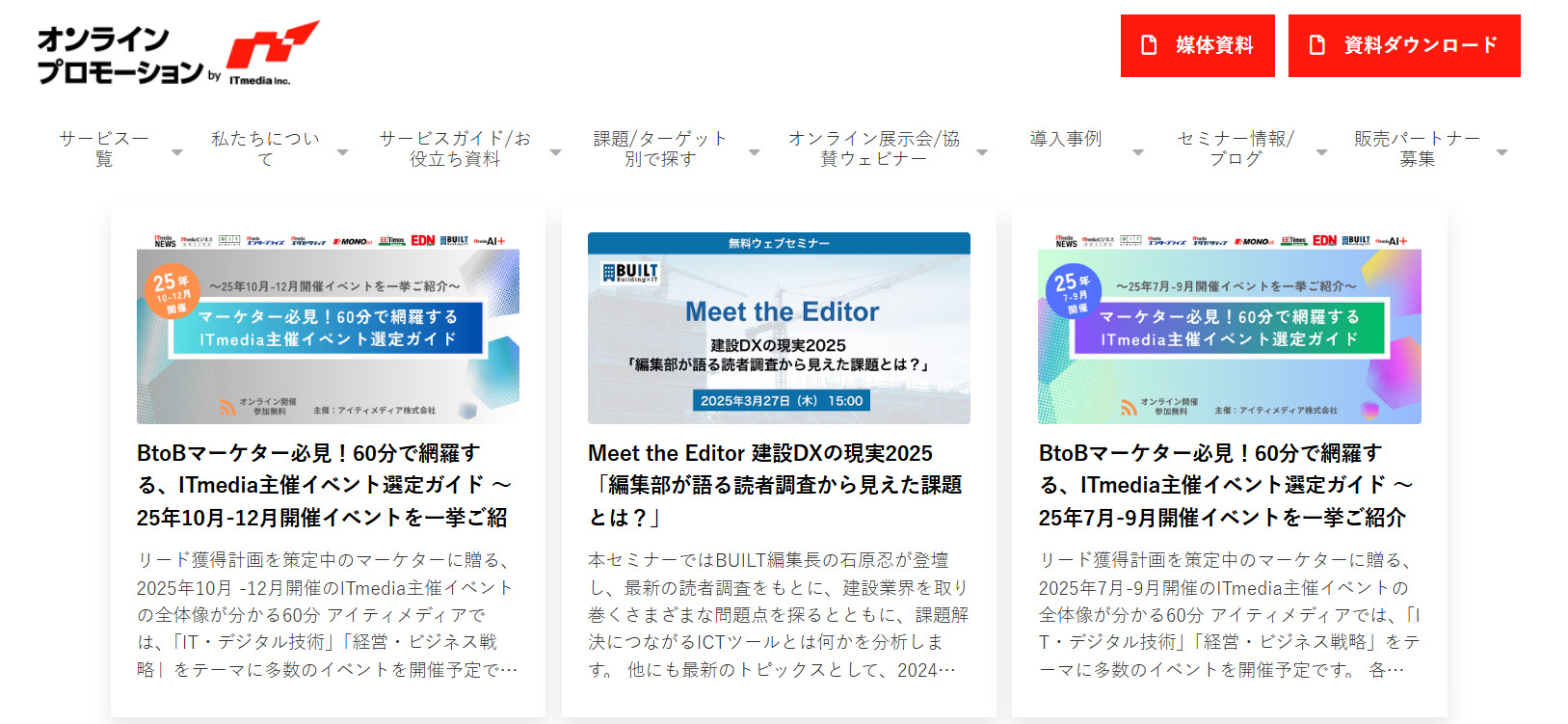Open the 25年7-9月 event guide thumbnail

(1230, 328)
